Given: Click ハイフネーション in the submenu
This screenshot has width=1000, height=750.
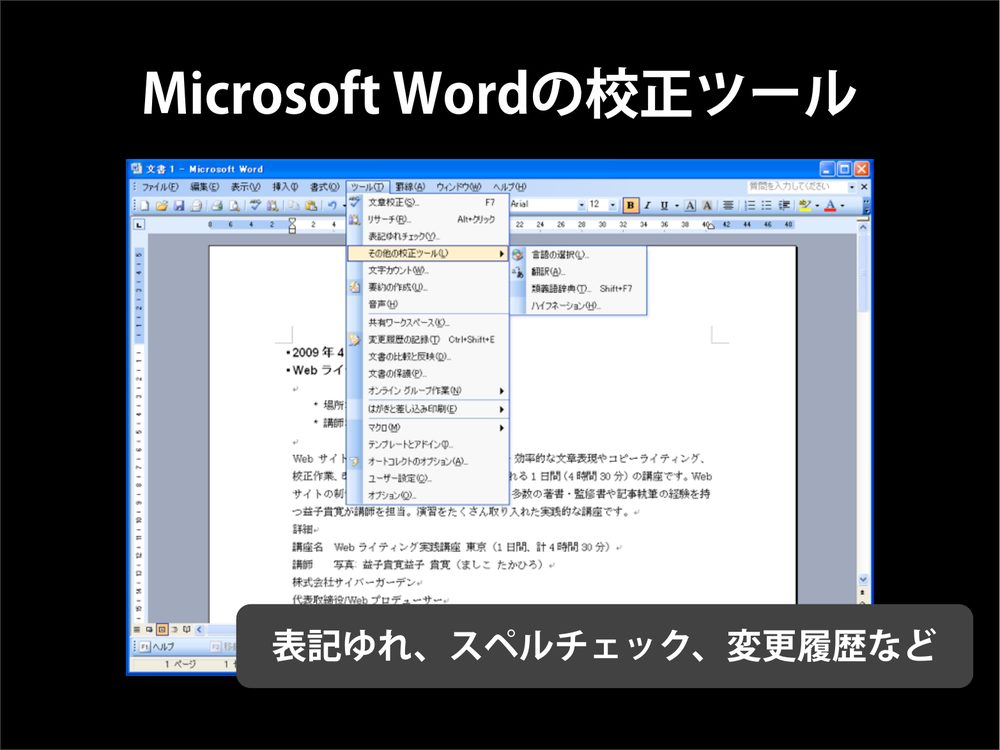Looking at the screenshot, I should pyautogui.click(x=578, y=305).
